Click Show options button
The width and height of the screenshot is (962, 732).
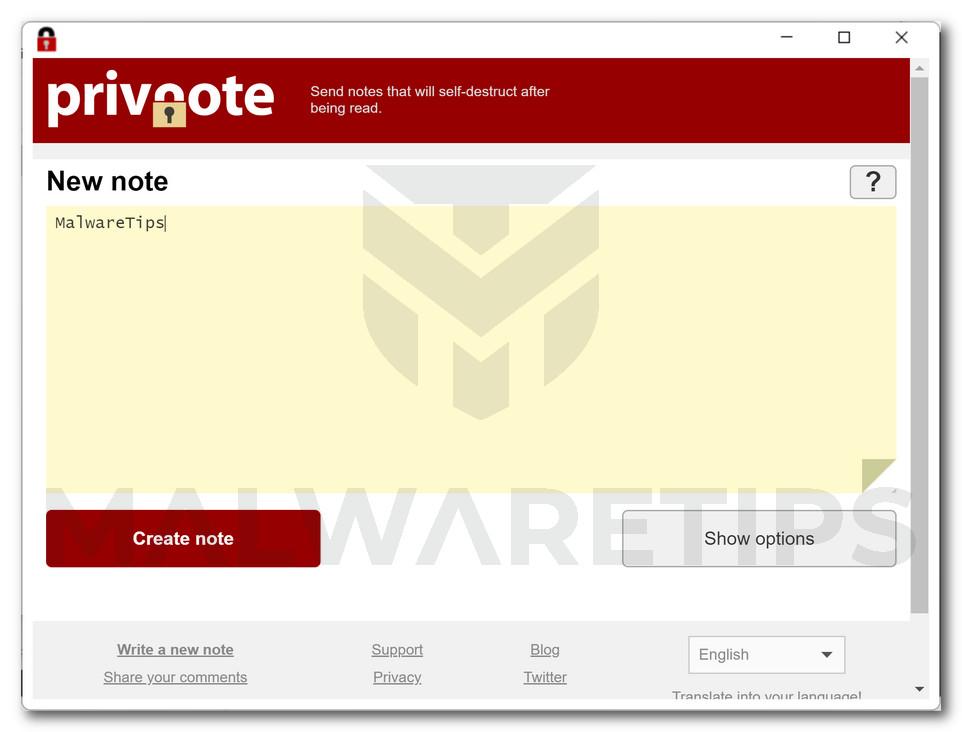[759, 538]
